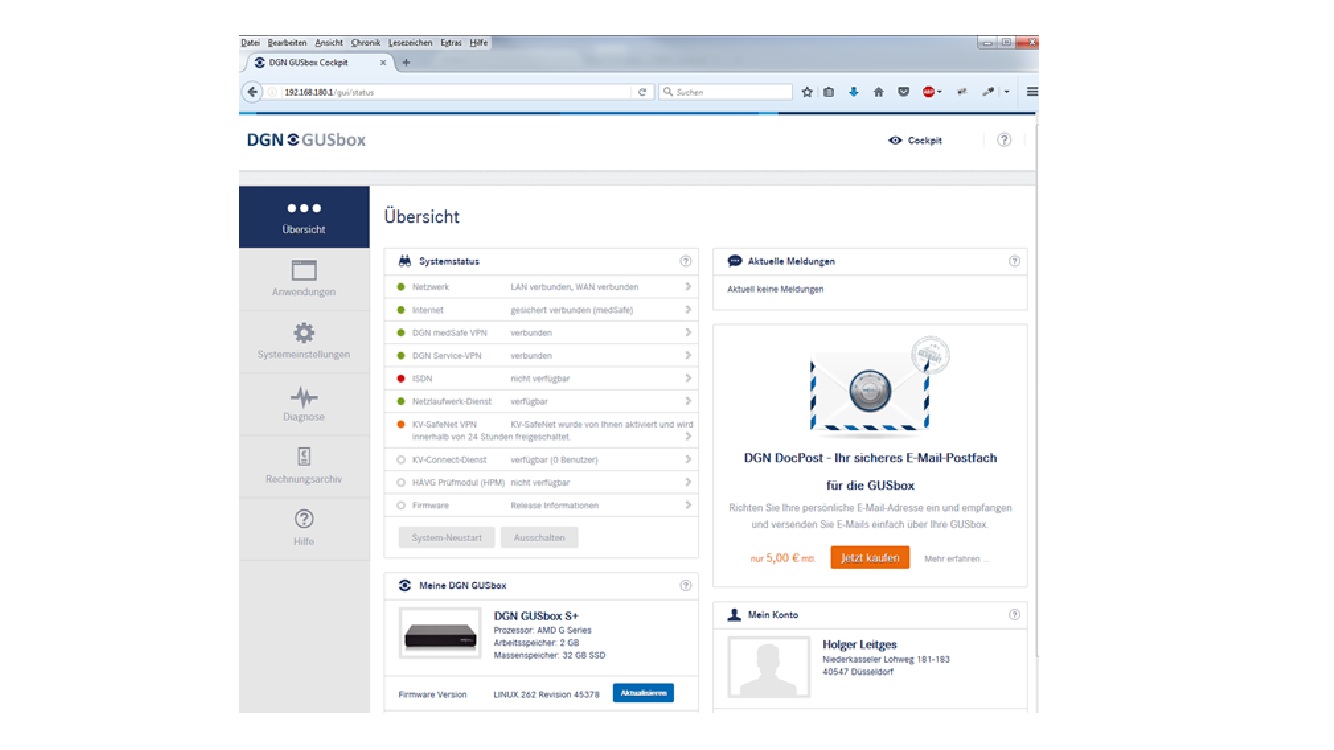Click 'LINUX 262 Revision 45378' text
This screenshot has height=750, width=1334.
pyautogui.click(x=546, y=694)
